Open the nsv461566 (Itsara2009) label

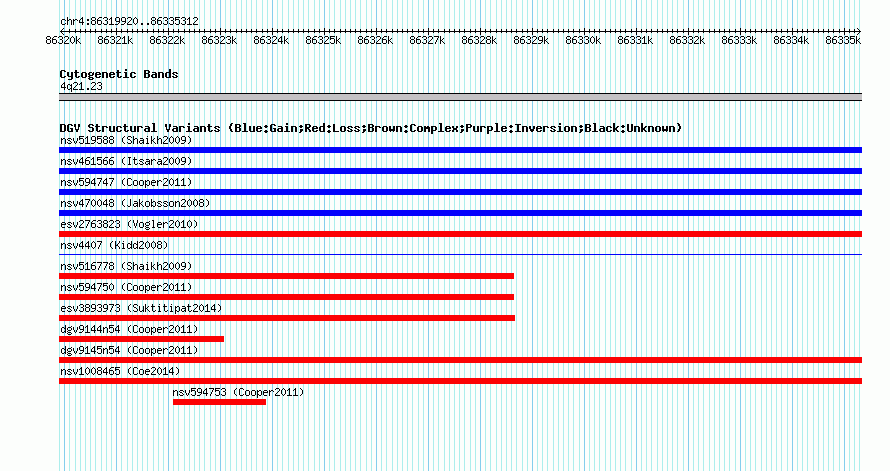(x=126, y=161)
